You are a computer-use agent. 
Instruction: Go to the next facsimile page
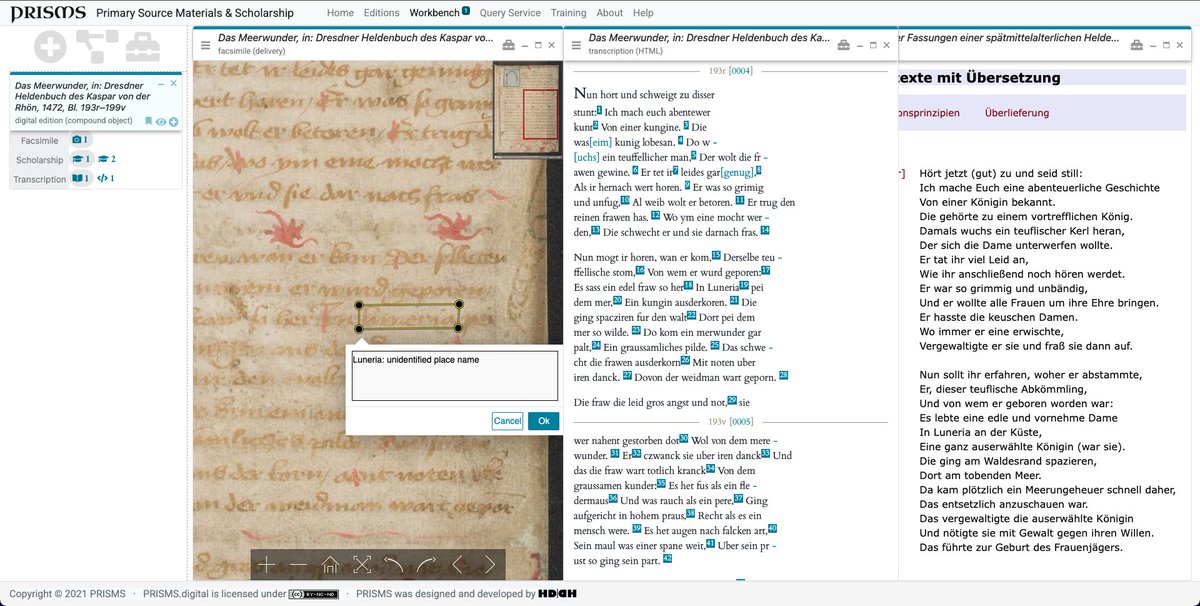click(x=490, y=565)
